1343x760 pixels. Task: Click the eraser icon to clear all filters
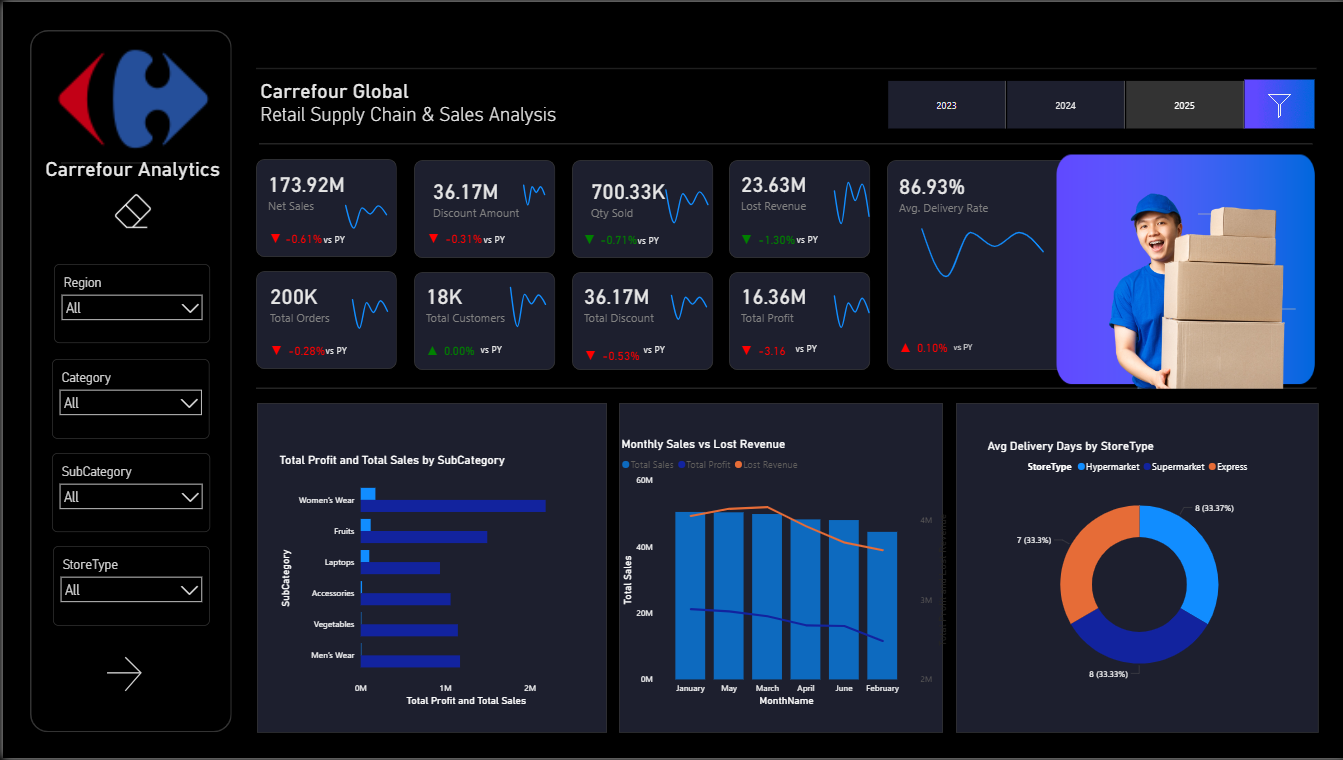click(132, 211)
